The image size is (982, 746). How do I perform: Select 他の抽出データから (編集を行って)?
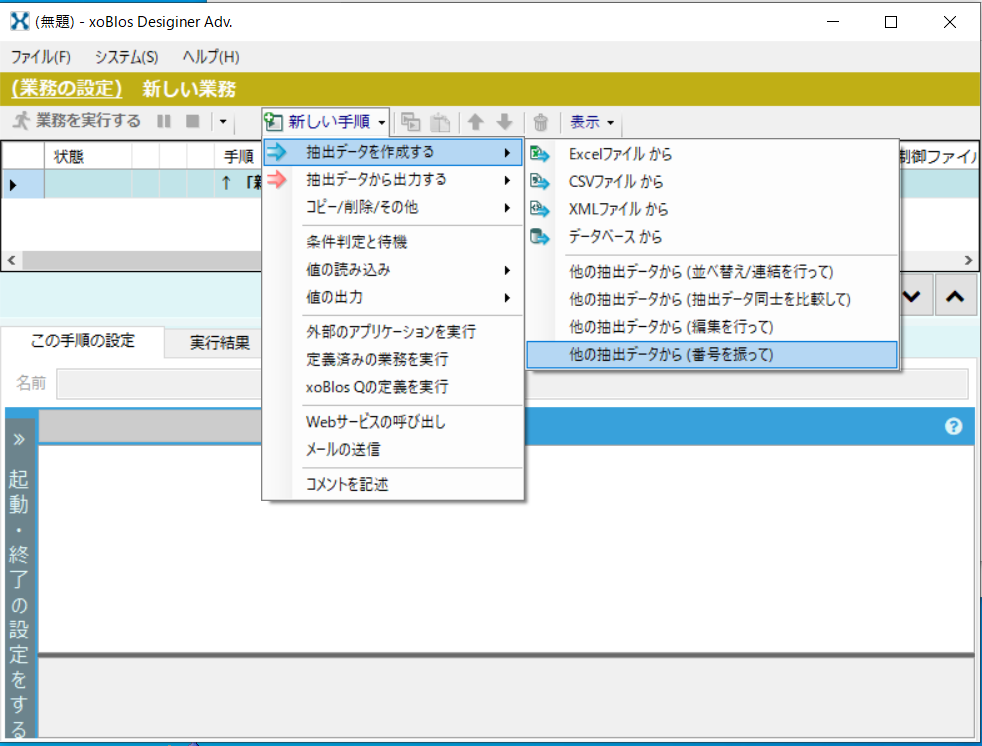point(712,327)
